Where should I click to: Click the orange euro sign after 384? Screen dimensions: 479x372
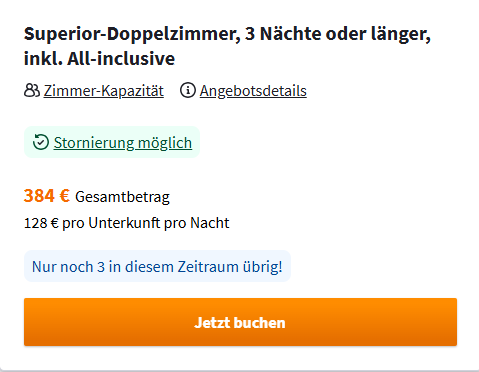pyautogui.click(x=64, y=196)
